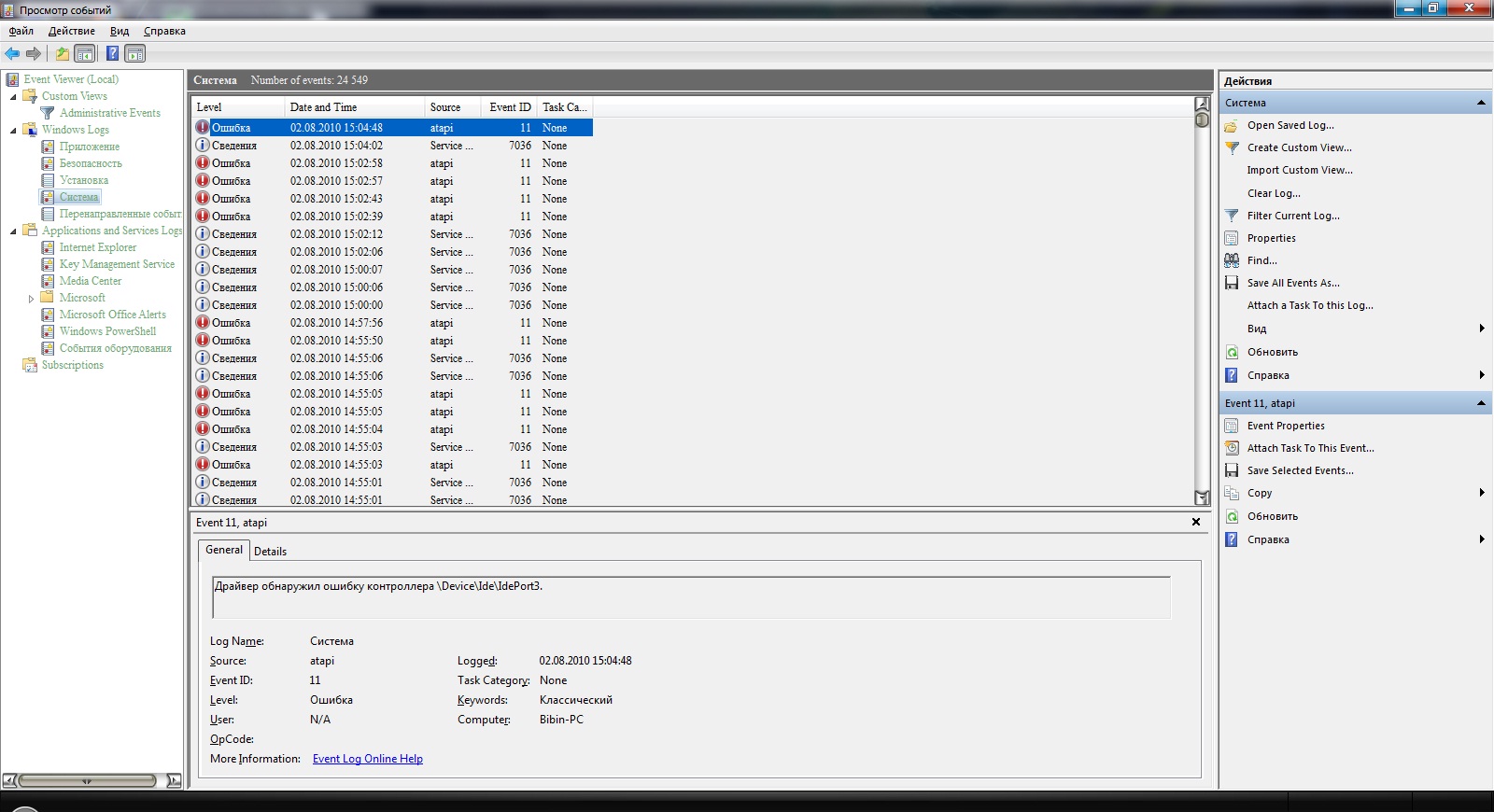The width and height of the screenshot is (1494, 812).
Task: Click the Back arrow in the toolbar
Action: (x=12, y=54)
